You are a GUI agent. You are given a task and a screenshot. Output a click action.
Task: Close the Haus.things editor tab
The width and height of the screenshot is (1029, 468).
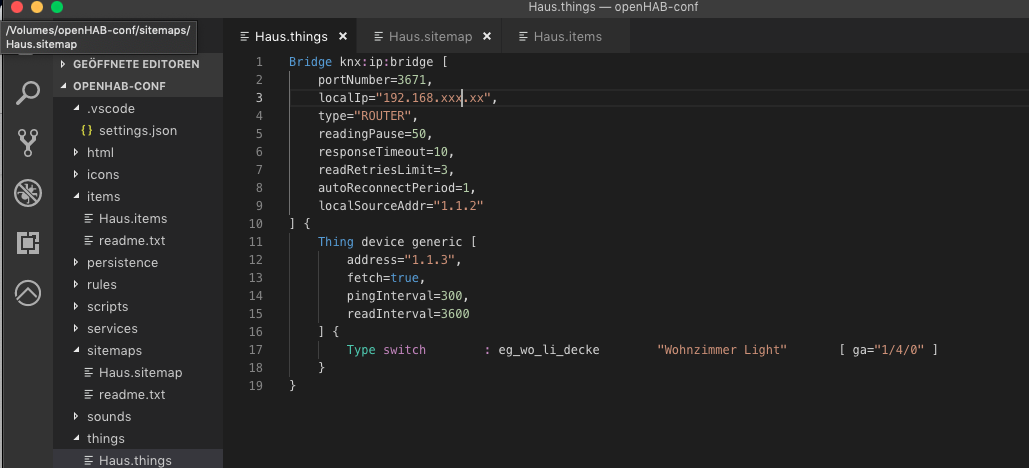pos(343,37)
